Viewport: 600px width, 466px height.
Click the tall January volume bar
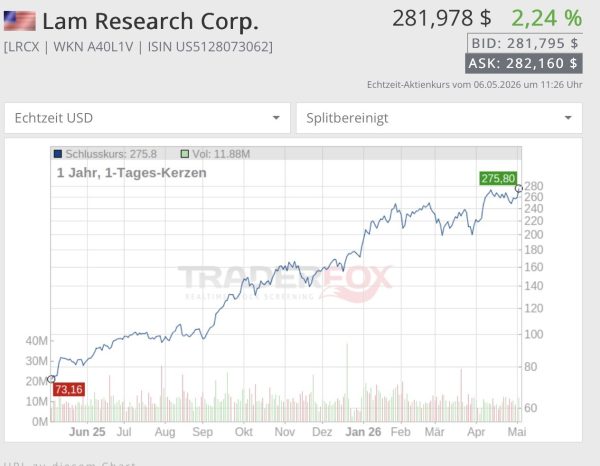point(347,383)
